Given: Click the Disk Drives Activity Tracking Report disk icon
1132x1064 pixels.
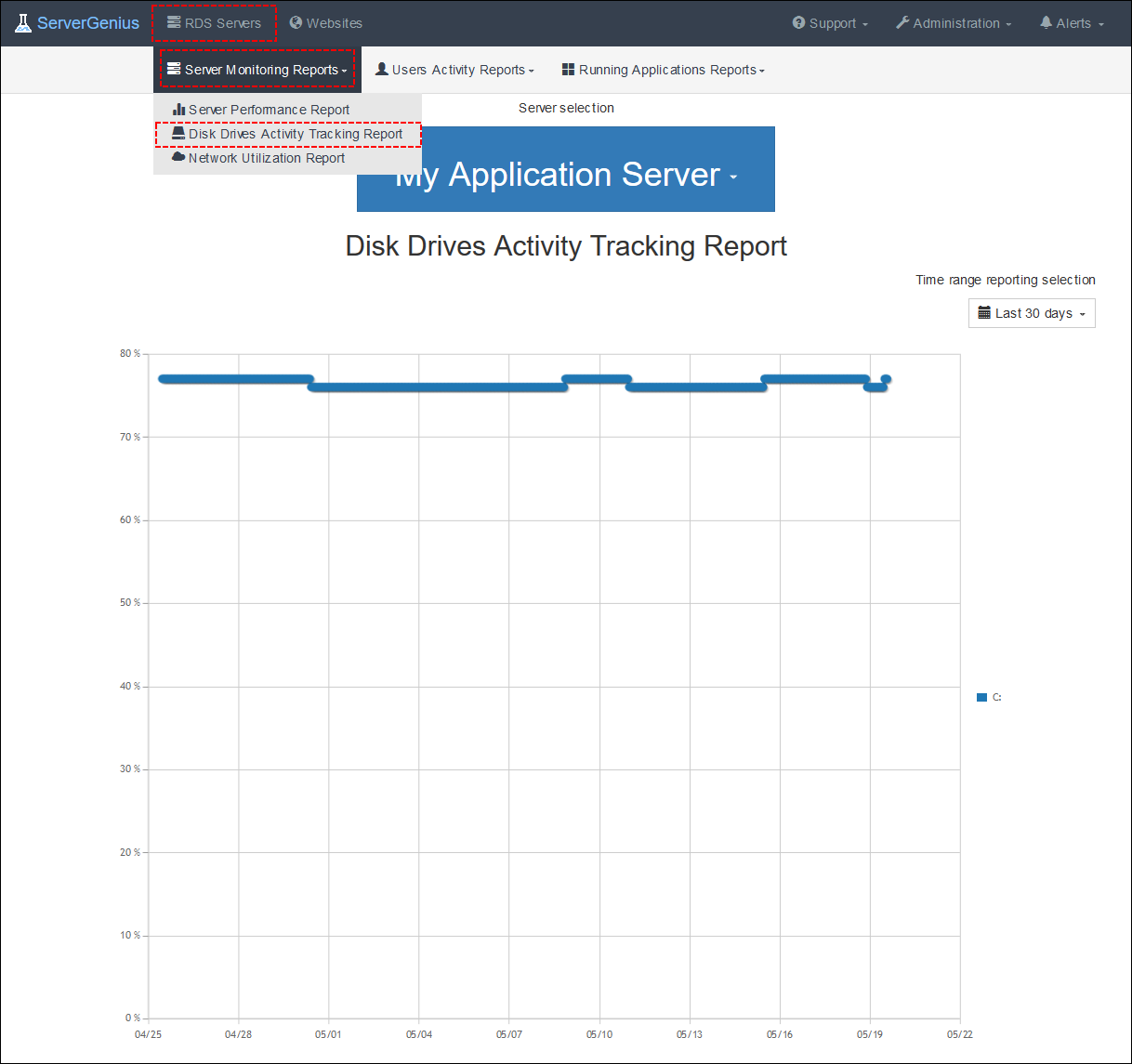Looking at the screenshot, I should point(178,133).
